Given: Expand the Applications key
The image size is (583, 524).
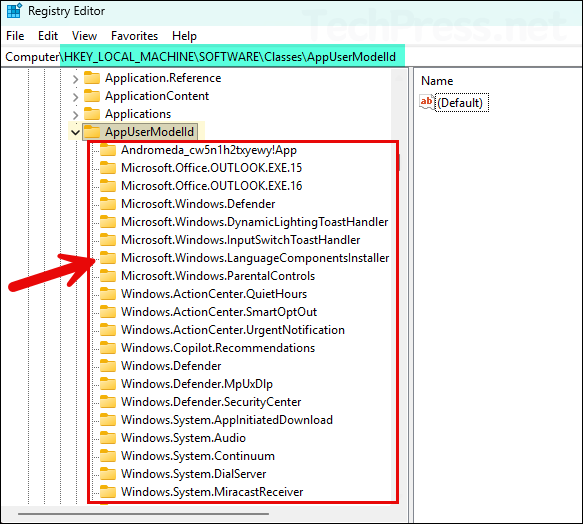Looking at the screenshot, I should coord(75,115).
